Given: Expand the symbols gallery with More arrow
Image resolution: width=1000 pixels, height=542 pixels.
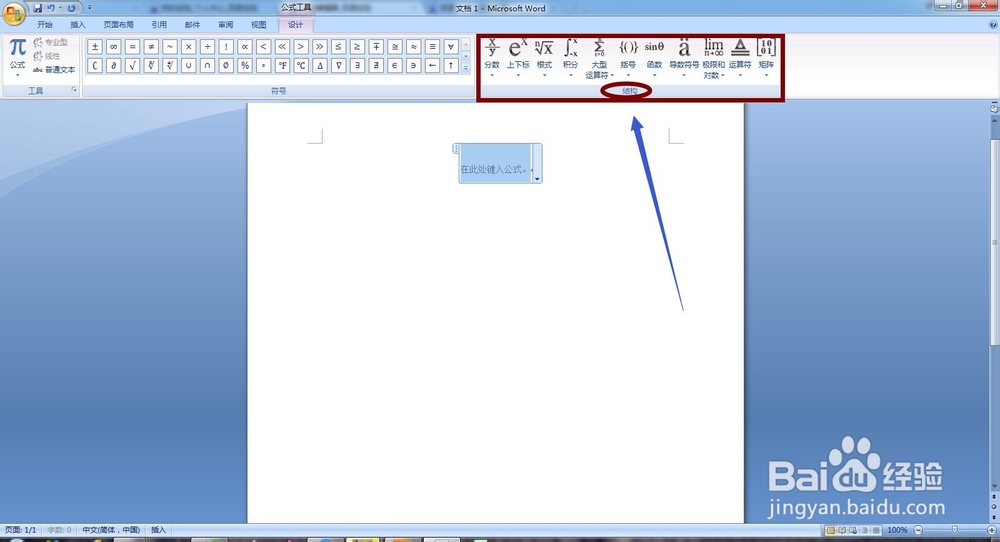Looking at the screenshot, I should (466, 68).
